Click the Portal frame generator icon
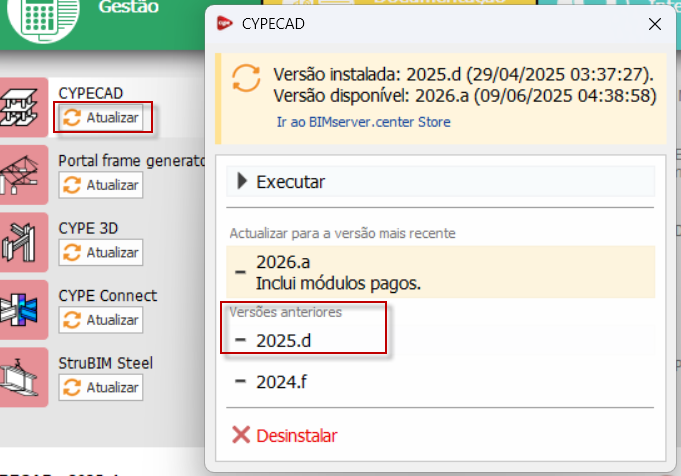681x476 pixels. (x=23, y=175)
